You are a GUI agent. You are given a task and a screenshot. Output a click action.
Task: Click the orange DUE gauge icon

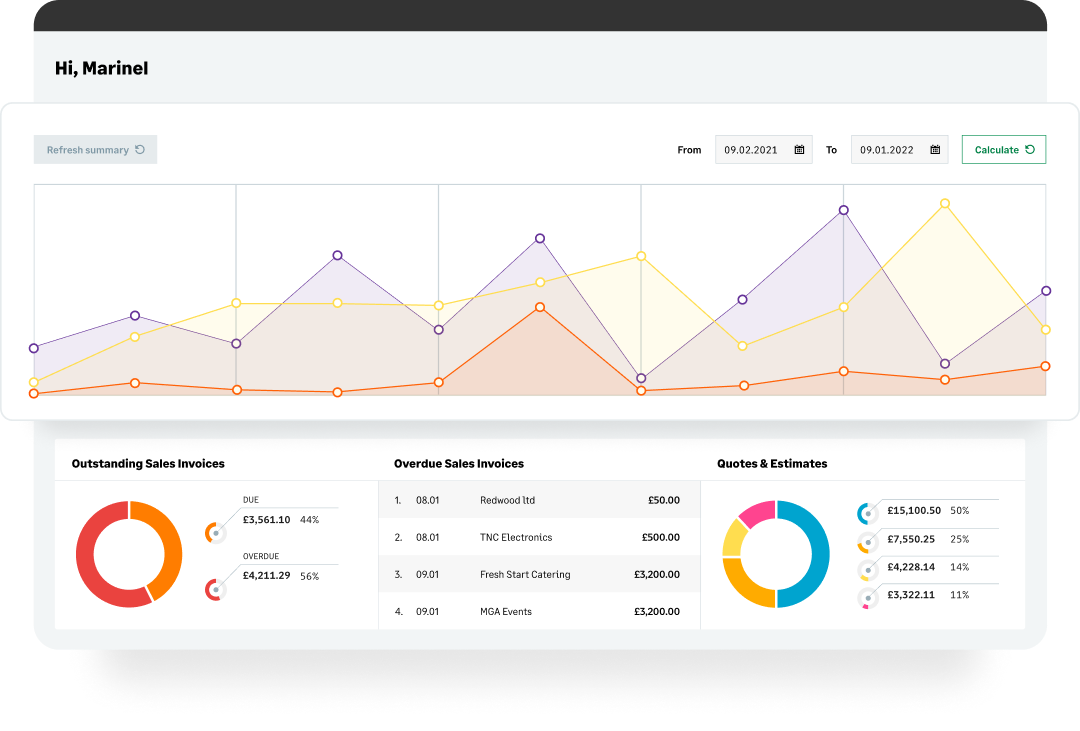(x=215, y=533)
